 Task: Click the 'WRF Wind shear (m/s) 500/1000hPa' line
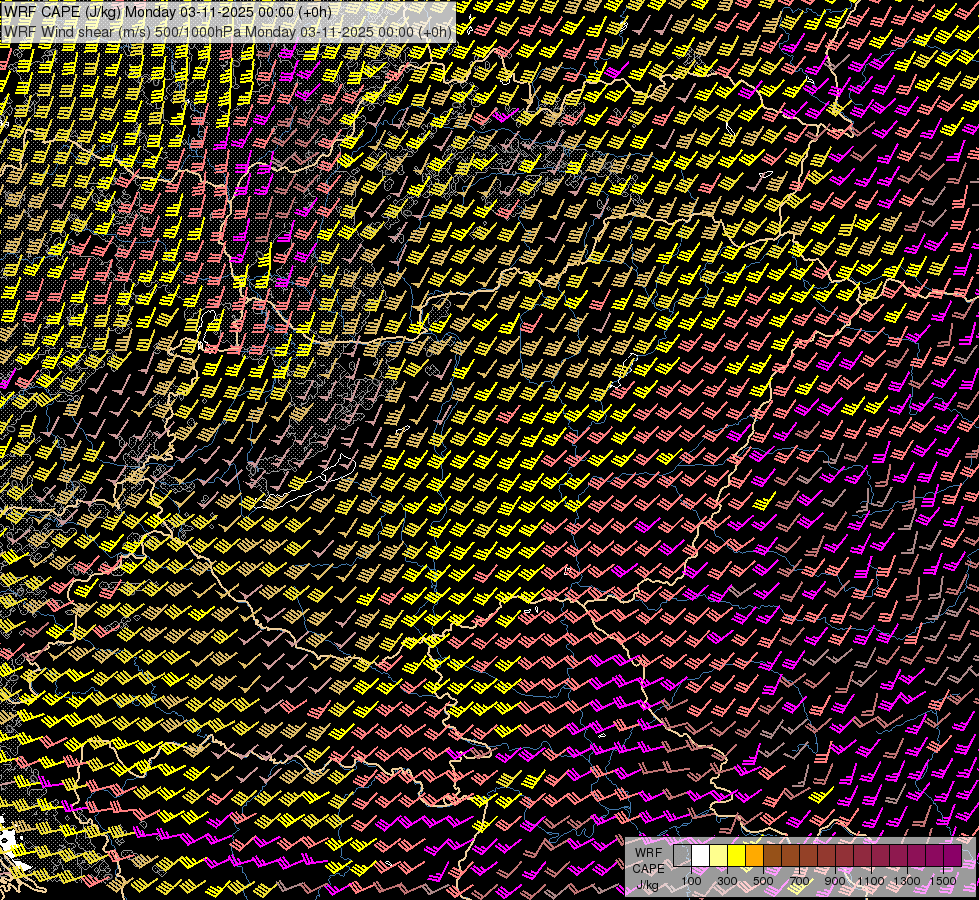click(x=227, y=32)
